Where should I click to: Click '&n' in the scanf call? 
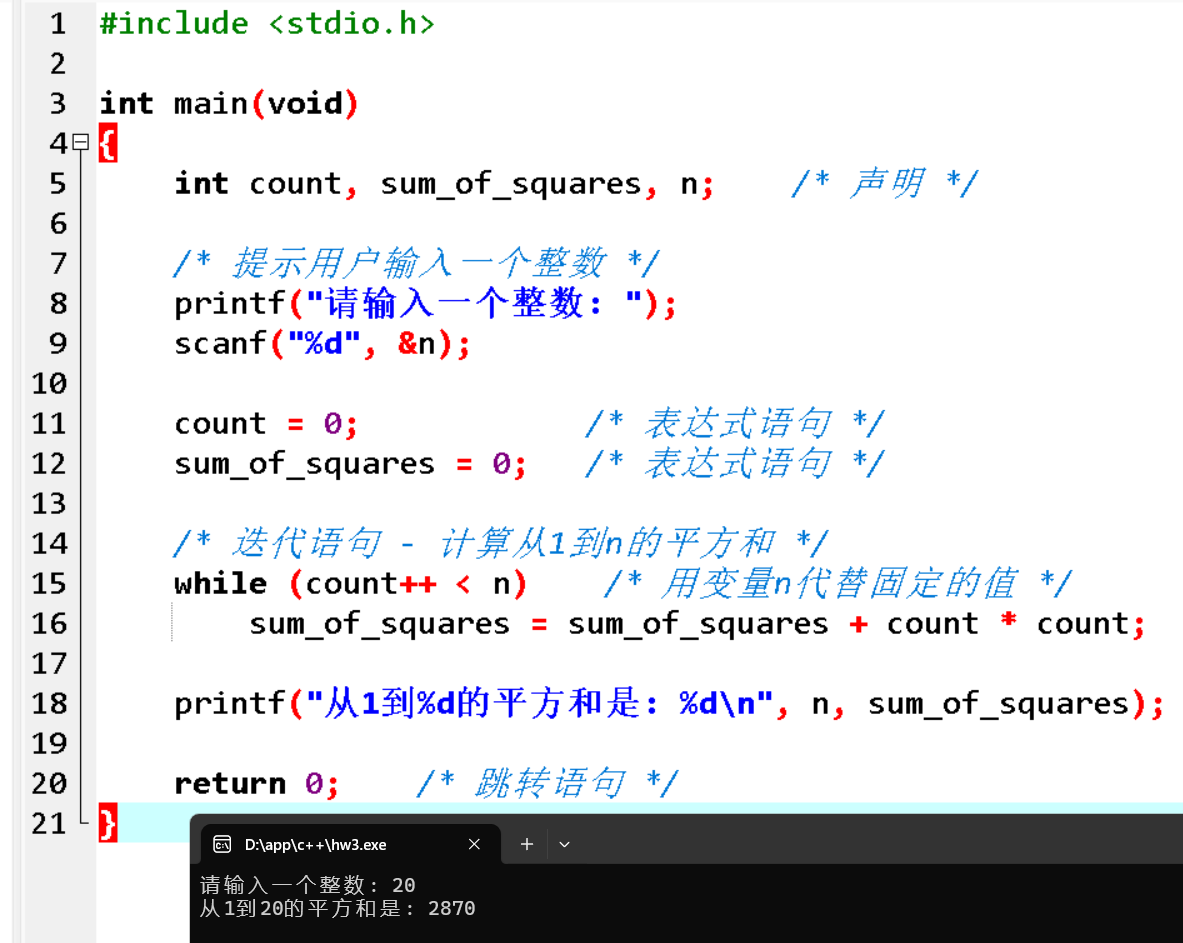(x=417, y=344)
